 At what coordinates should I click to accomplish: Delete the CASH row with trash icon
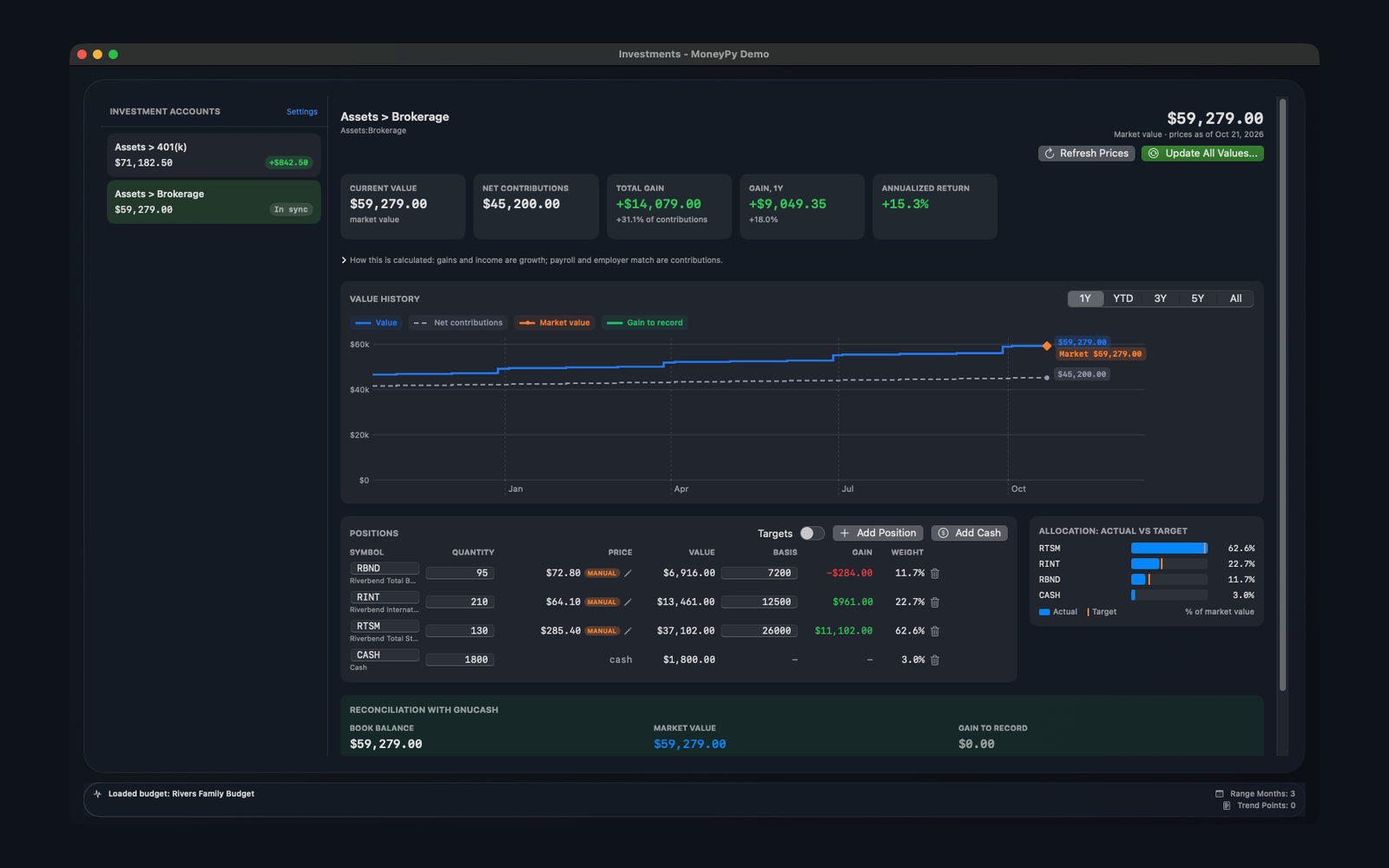(x=935, y=660)
